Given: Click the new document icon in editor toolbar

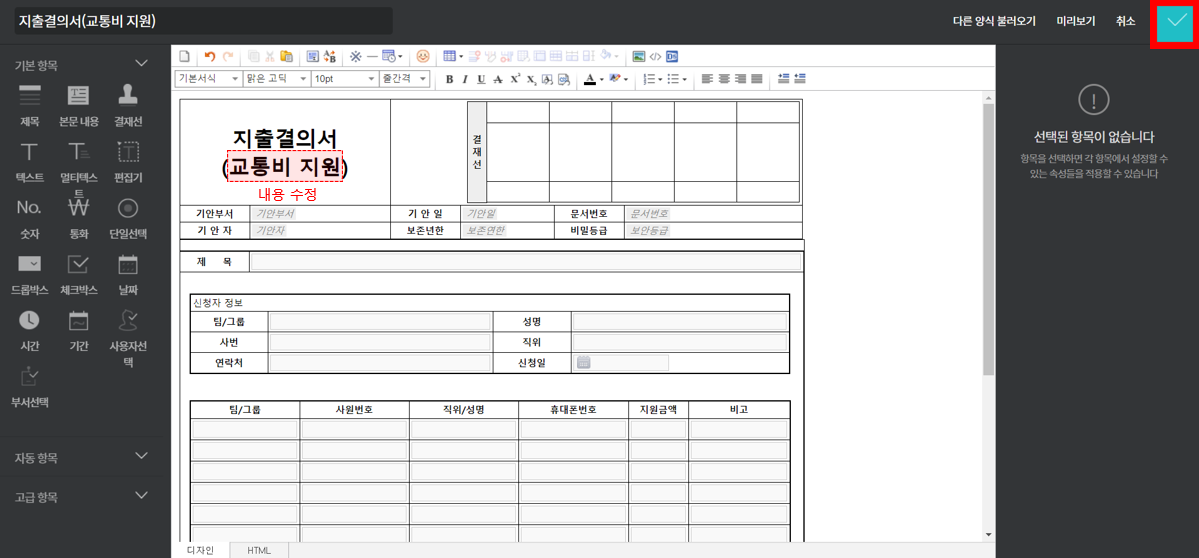Looking at the screenshot, I should tap(184, 56).
